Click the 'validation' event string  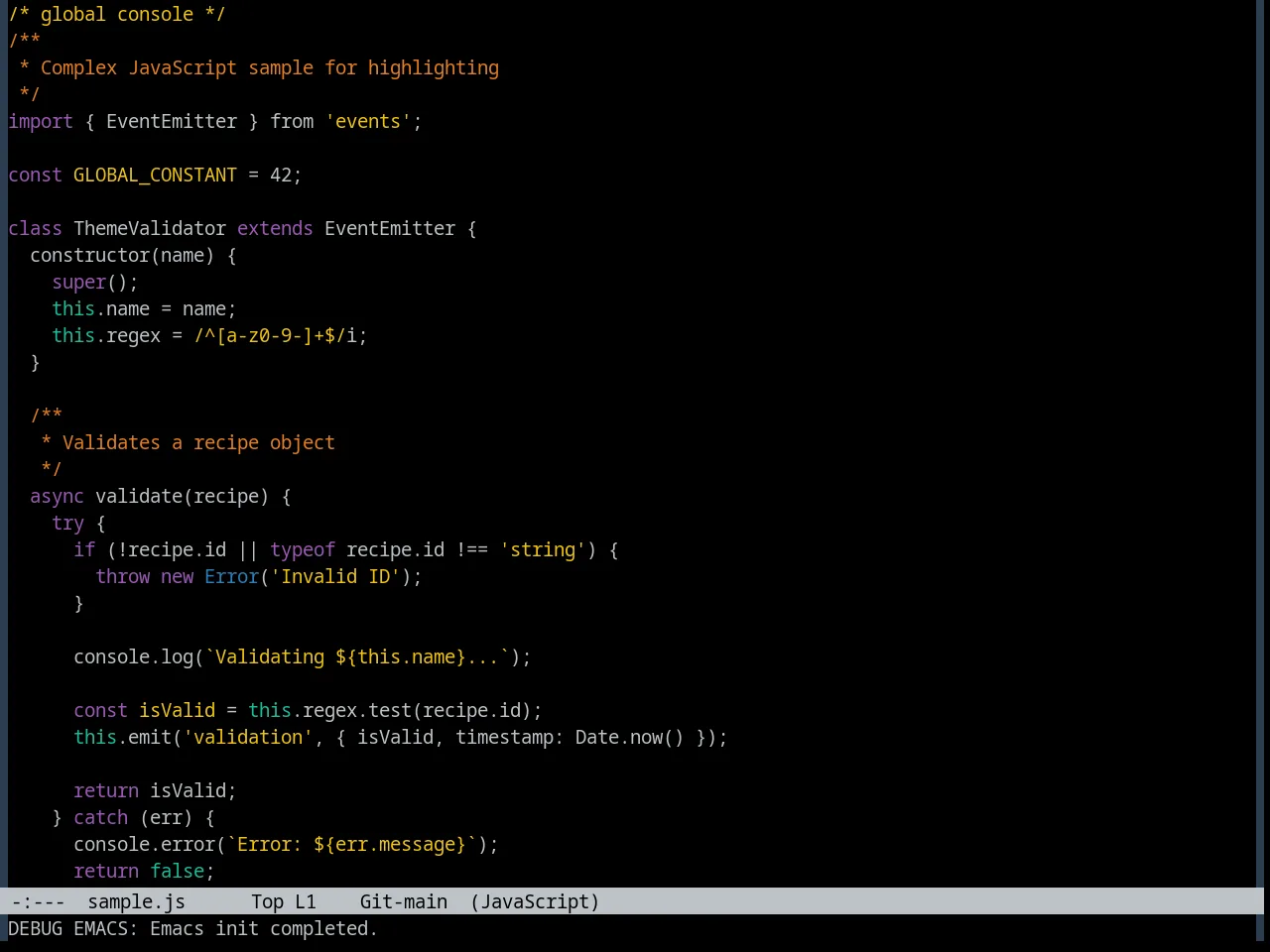pos(248,737)
